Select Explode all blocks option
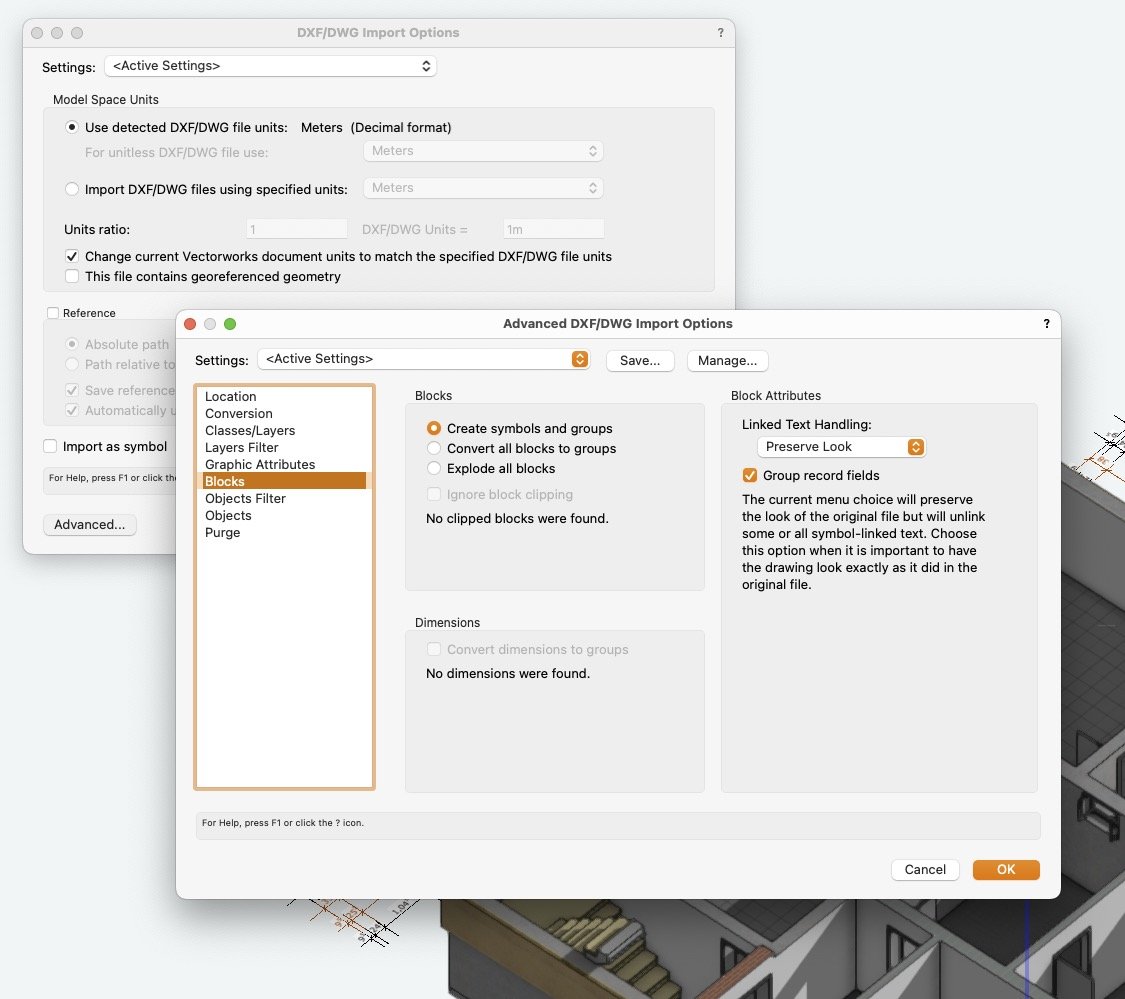 (x=434, y=468)
